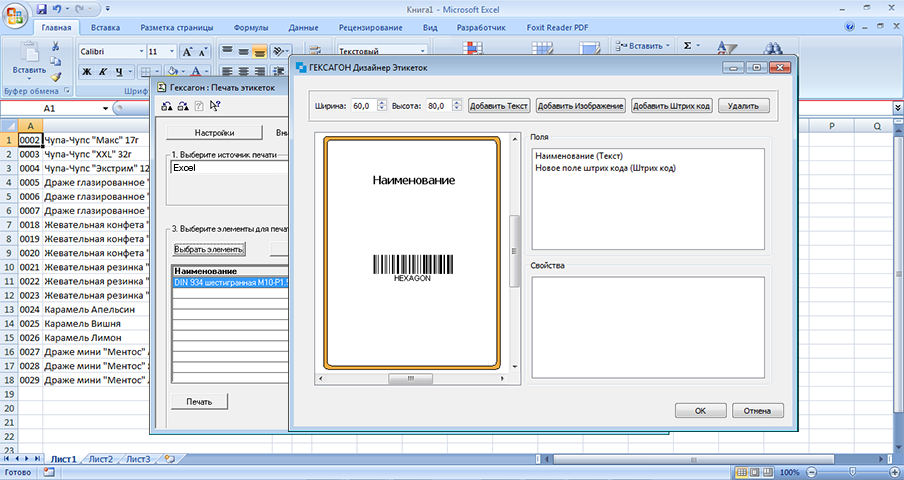
Task: Expand the font size dropdown
Action: pyautogui.click(x=170, y=51)
